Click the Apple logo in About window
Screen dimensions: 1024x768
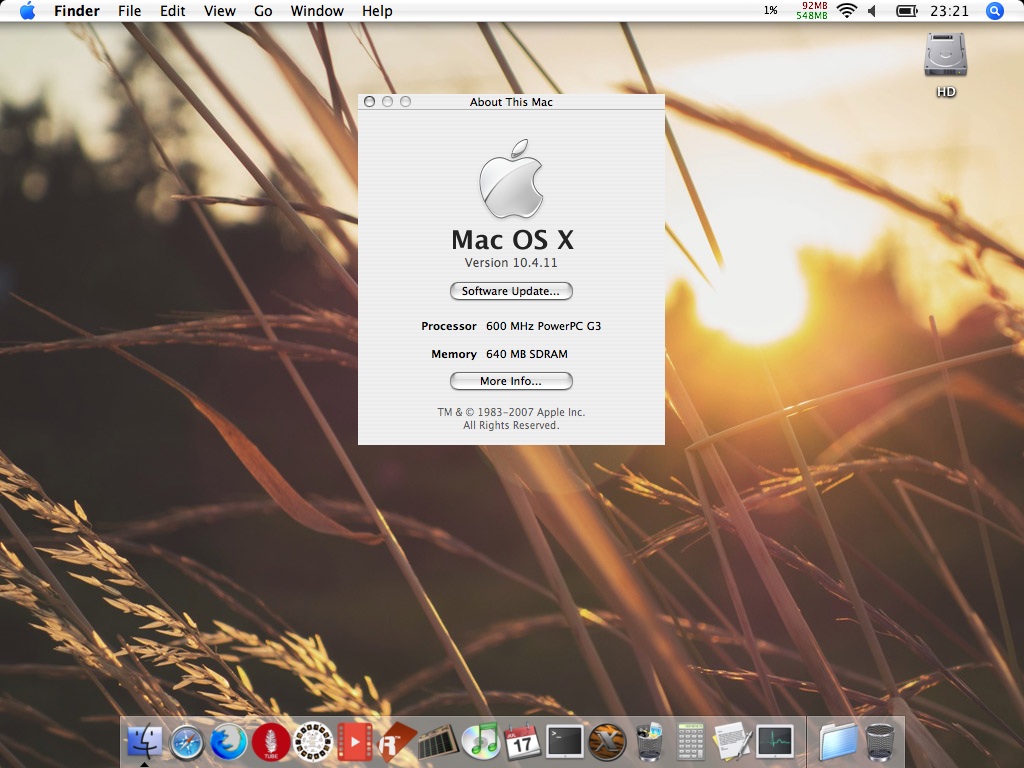[511, 178]
